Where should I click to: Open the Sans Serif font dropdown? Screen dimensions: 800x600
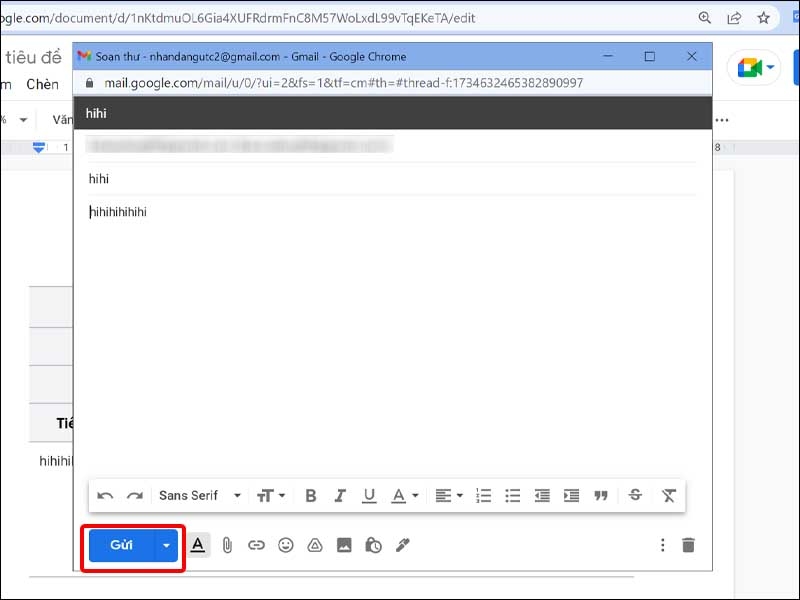click(x=200, y=495)
